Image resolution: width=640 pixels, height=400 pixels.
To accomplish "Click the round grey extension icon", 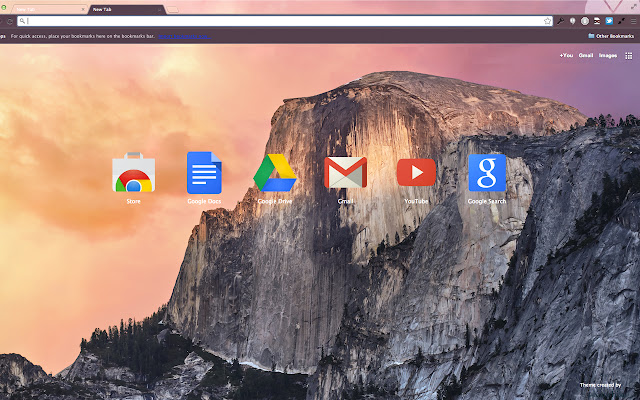I will 585,21.
